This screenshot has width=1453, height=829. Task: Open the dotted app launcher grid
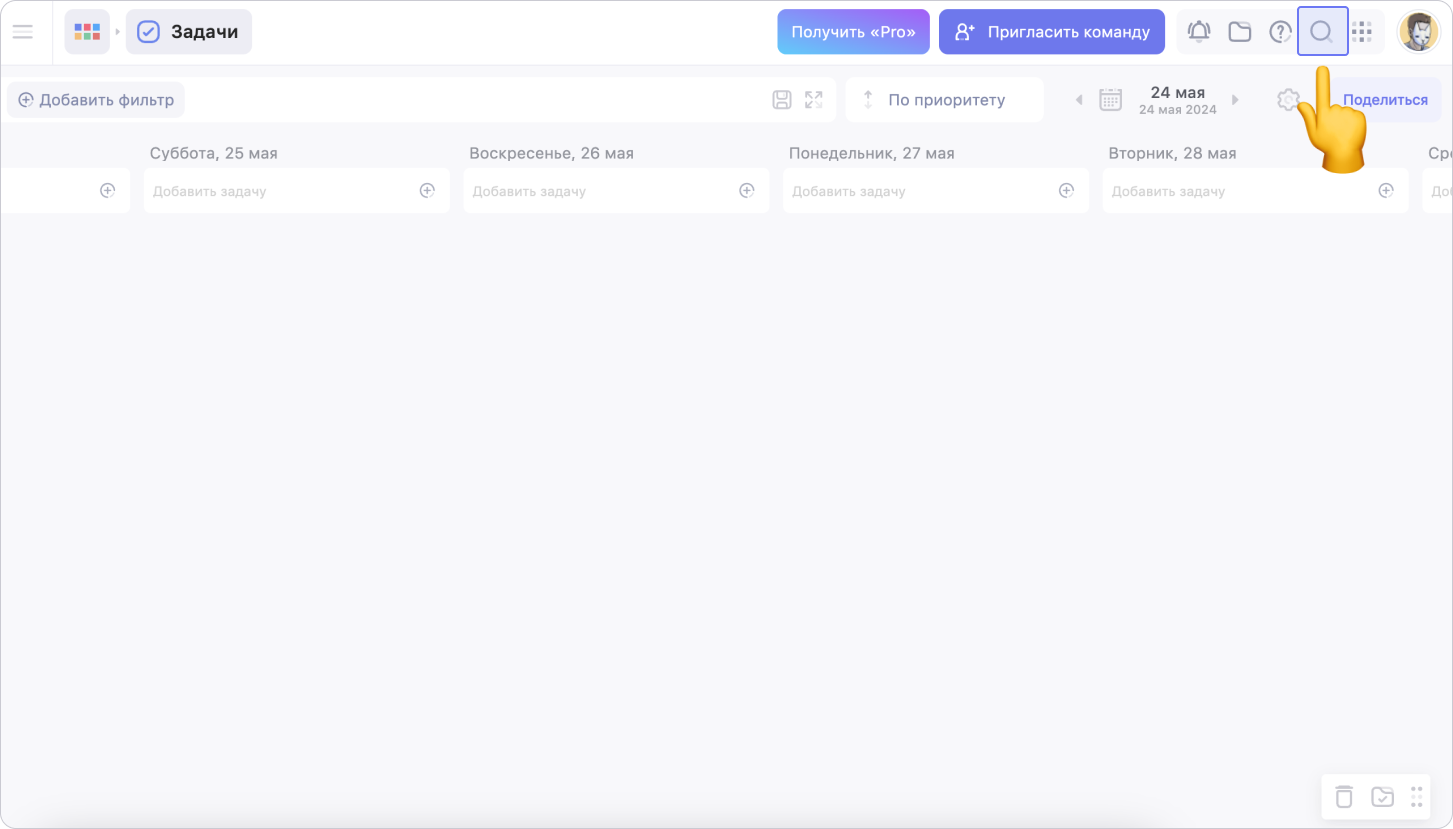point(1361,32)
